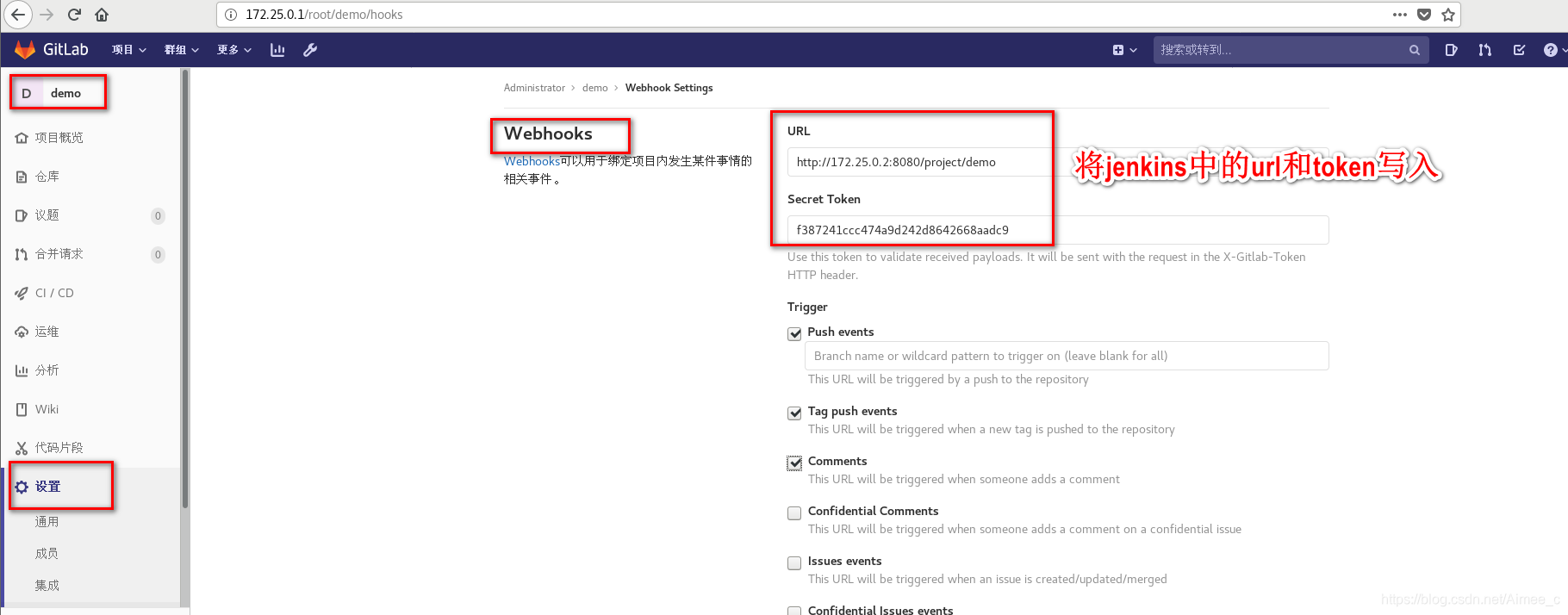Click the Secret Token input field

click(x=1058, y=230)
